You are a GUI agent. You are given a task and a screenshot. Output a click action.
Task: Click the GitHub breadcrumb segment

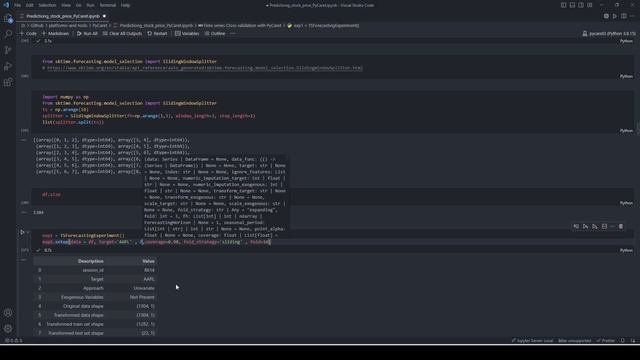[x=37, y=25]
